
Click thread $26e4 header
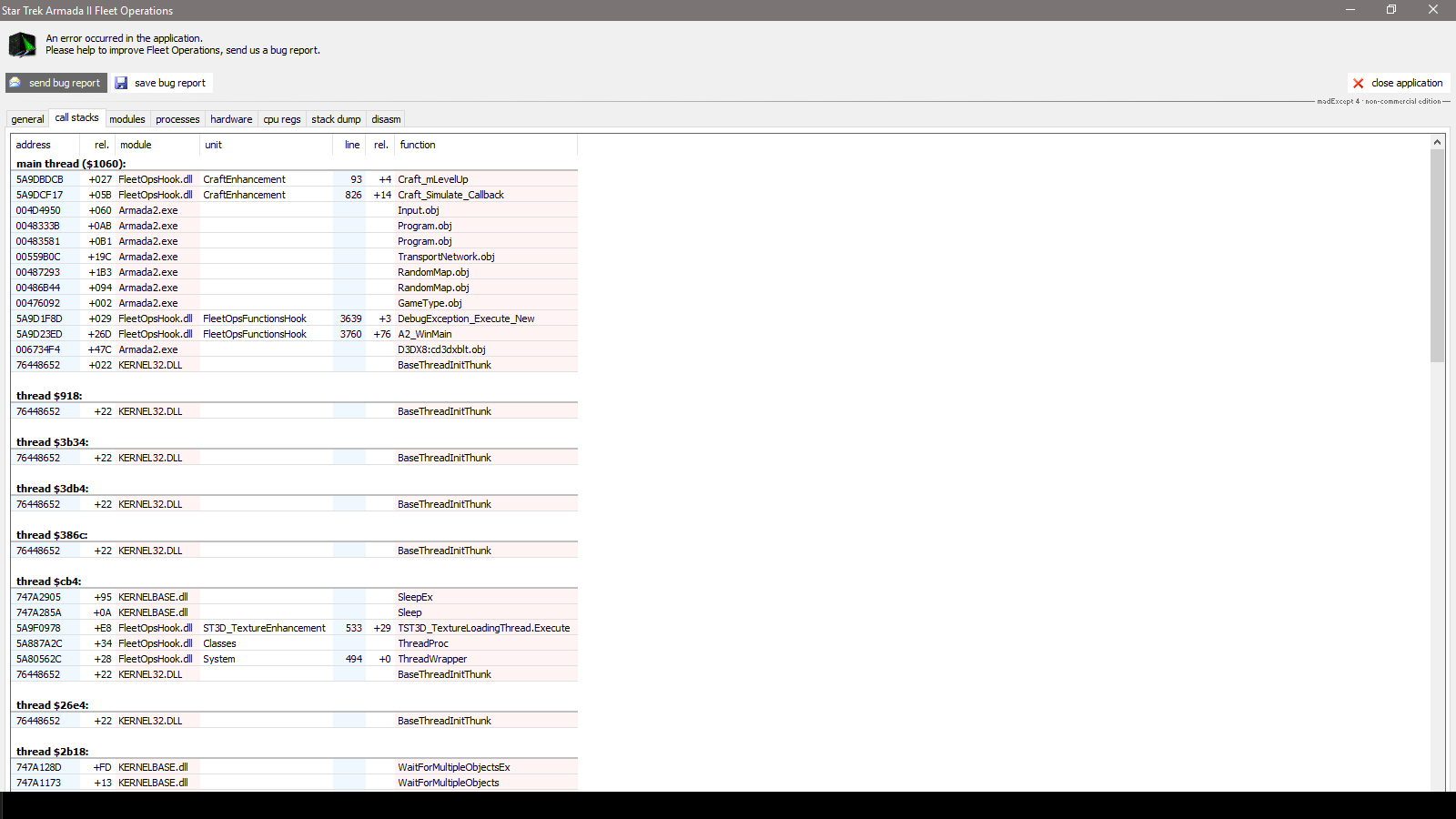pyautogui.click(x=52, y=705)
